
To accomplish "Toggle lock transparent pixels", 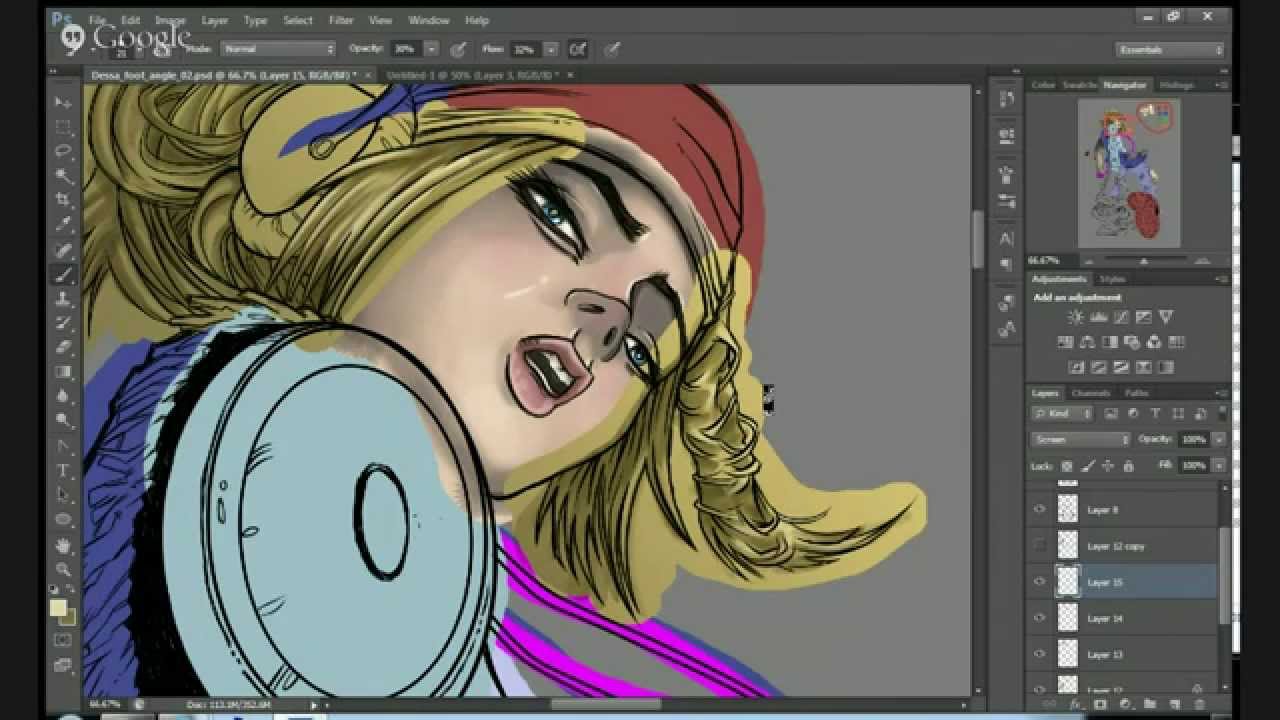I will click(1067, 466).
